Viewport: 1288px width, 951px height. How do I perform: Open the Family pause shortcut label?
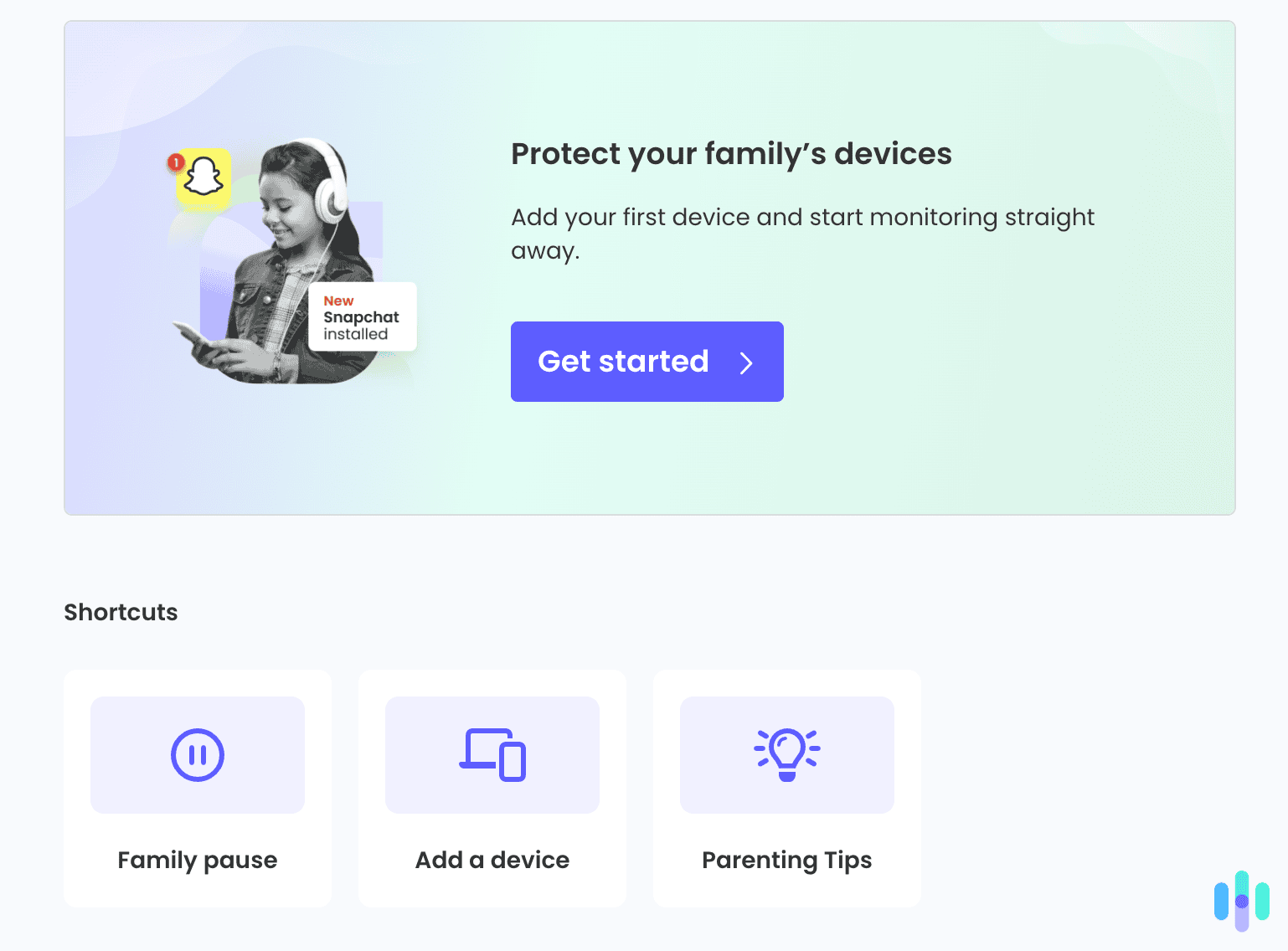(x=198, y=860)
